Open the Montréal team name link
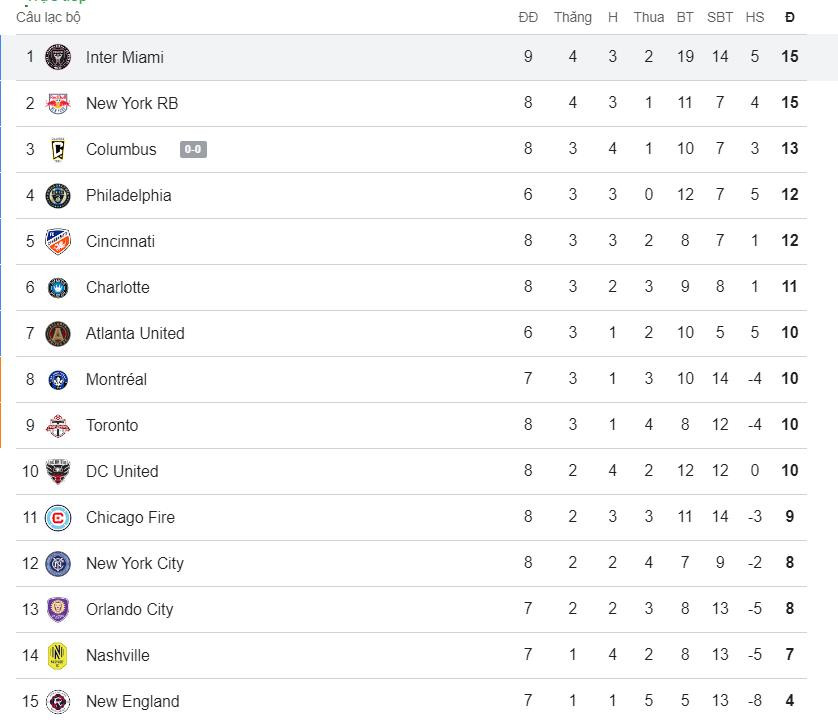This screenshot has height=728, width=838. click(x=116, y=379)
